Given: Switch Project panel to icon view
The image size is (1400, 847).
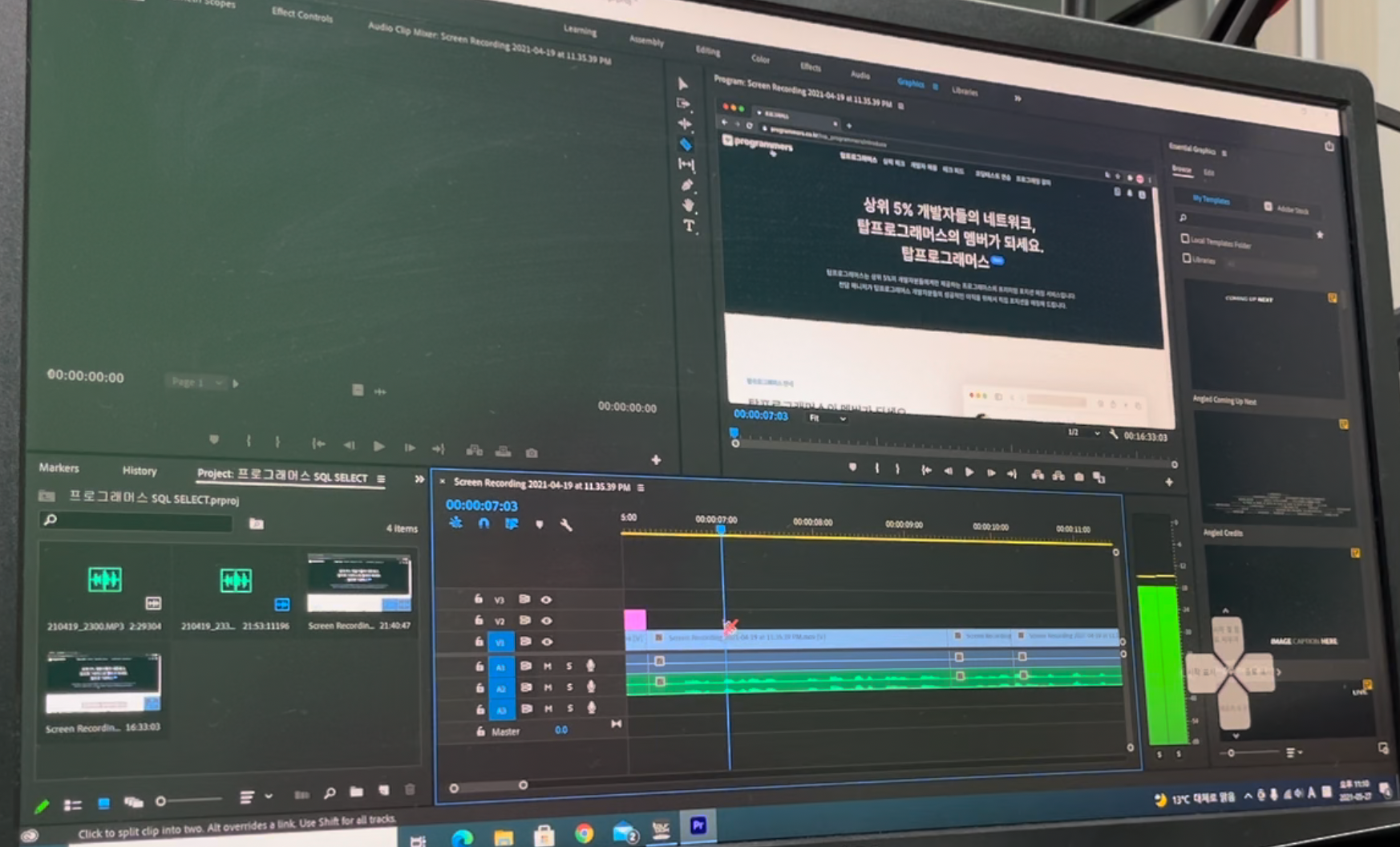Looking at the screenshot, I should coord(103,803).
